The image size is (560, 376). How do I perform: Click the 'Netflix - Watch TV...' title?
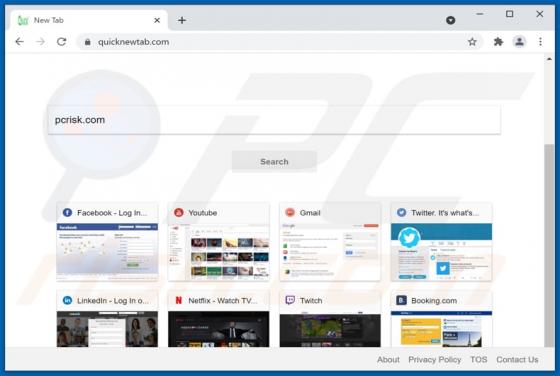pyautogui.click(x=222, y=301)
